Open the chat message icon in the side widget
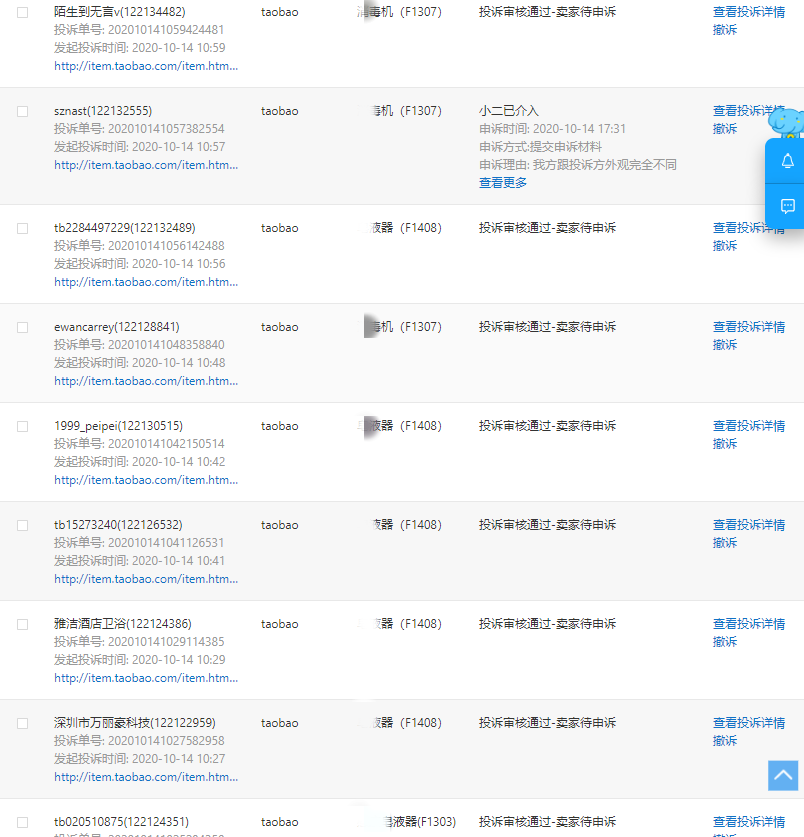This screenshot has height=837, width=804. pyautogui.click(x=787, y=206)
